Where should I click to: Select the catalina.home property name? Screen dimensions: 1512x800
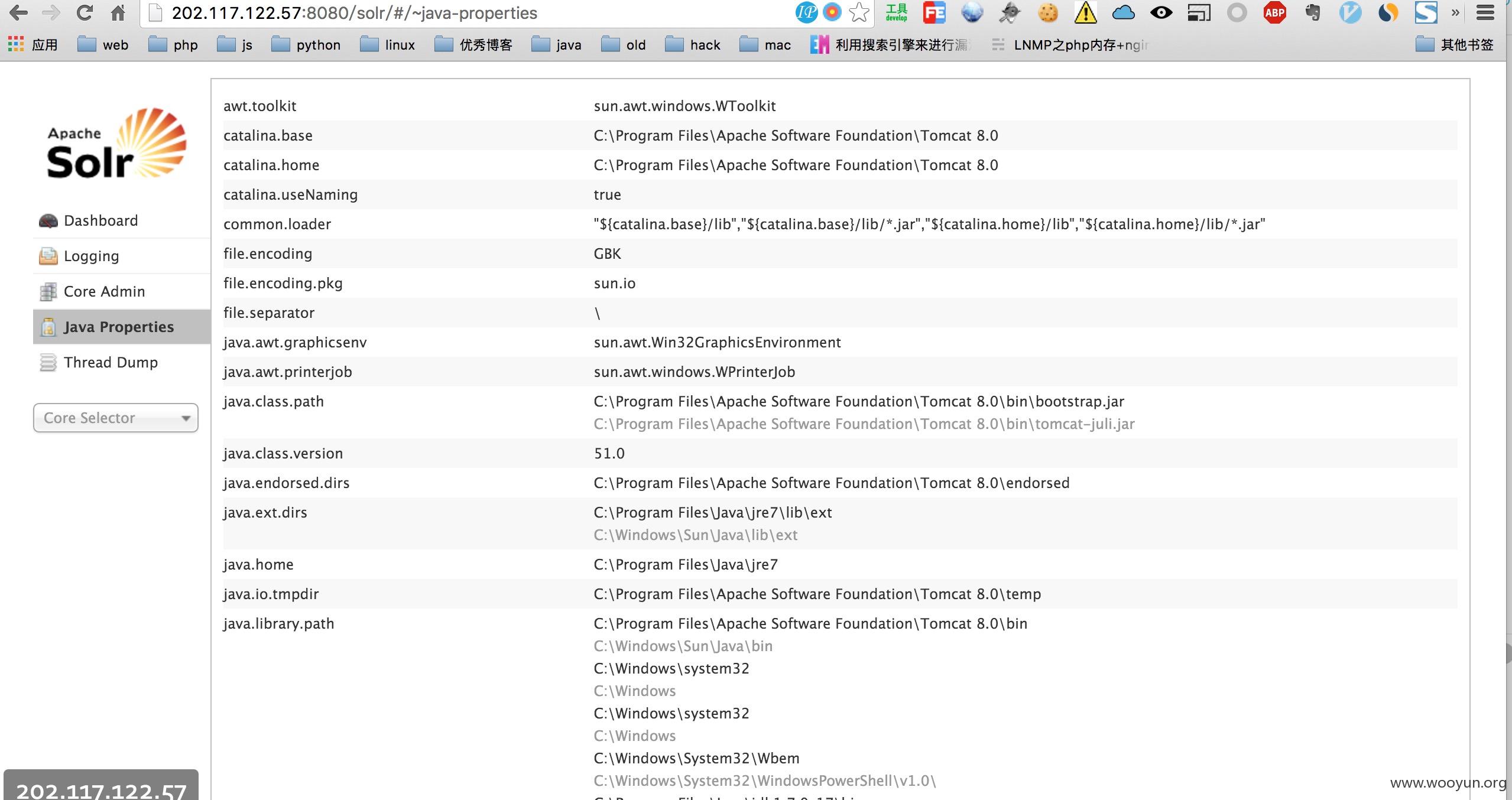271,165
